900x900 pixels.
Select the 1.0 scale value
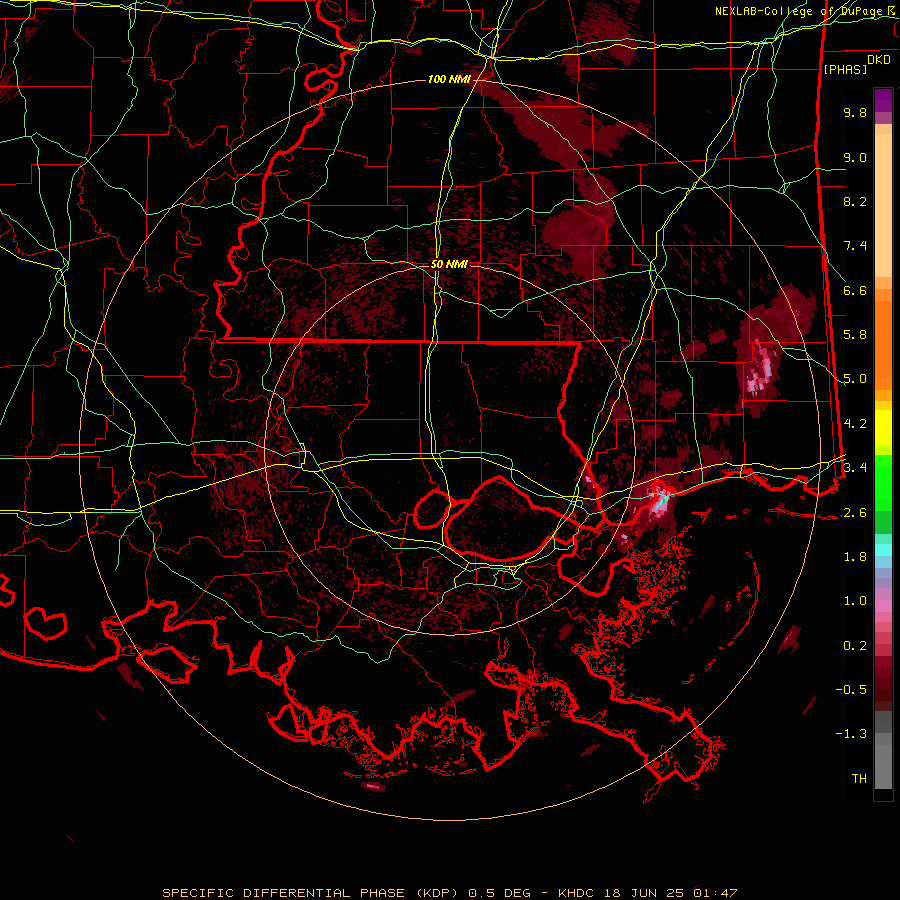pos(855,601)
